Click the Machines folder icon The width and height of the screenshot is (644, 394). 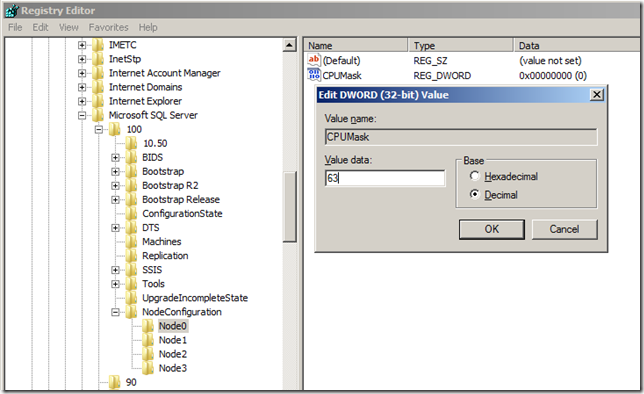point(131,242)
